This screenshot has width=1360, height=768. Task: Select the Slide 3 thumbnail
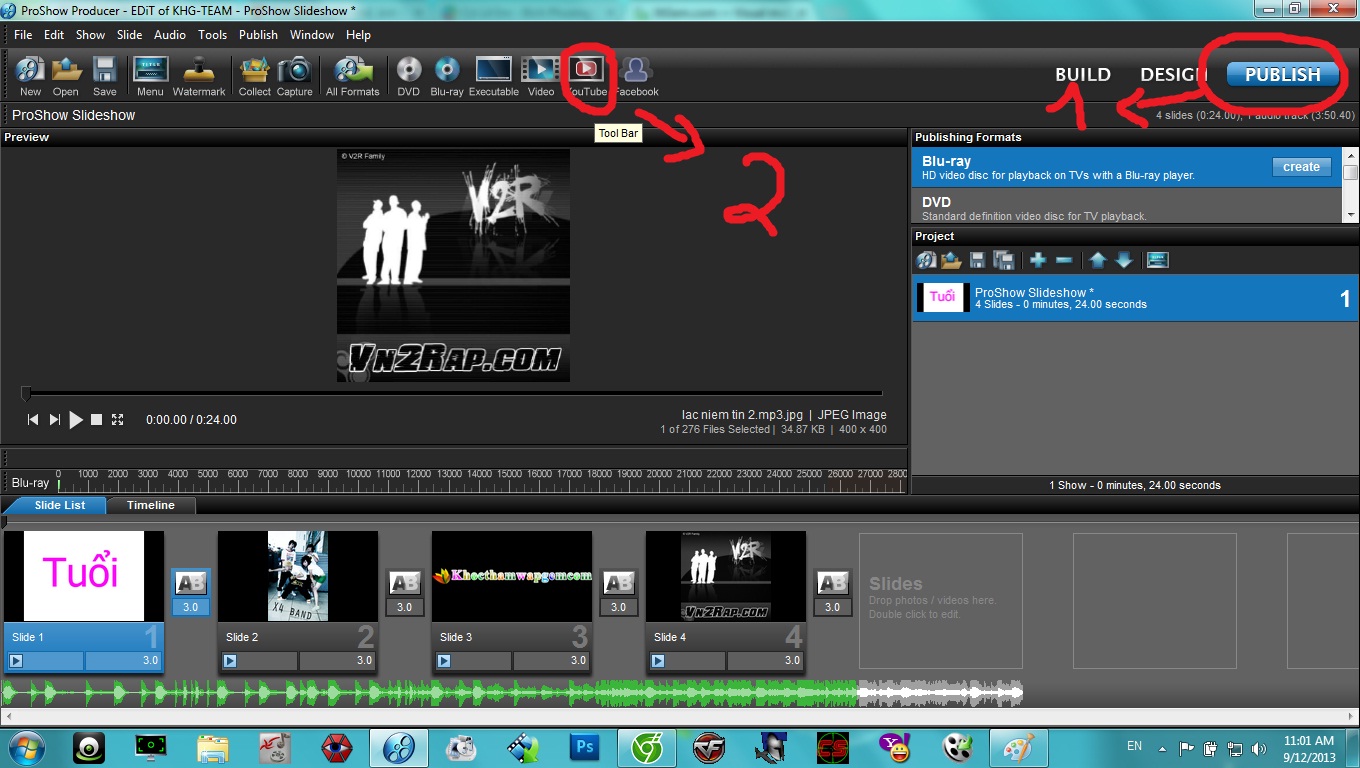[x=512, y=576]
